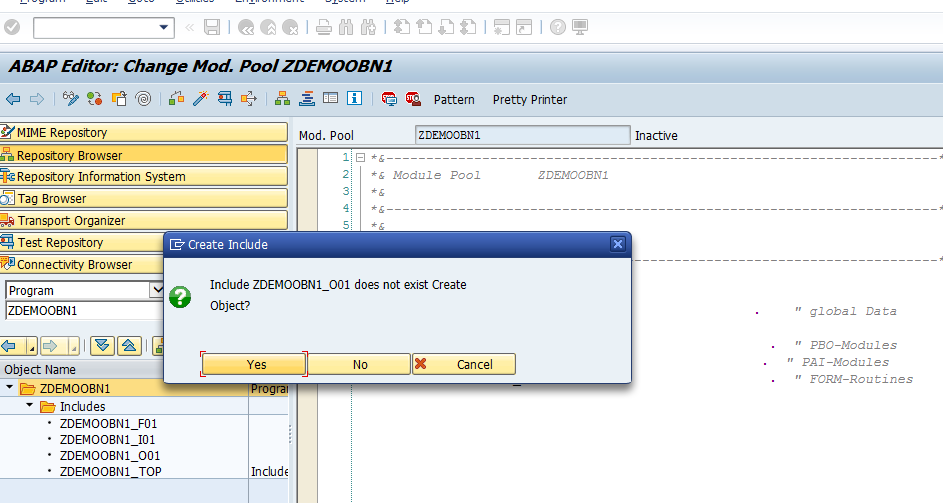Collapse the Includes folder node
Image resolution: width=943 pixels, height=503 pixels.
29,406
